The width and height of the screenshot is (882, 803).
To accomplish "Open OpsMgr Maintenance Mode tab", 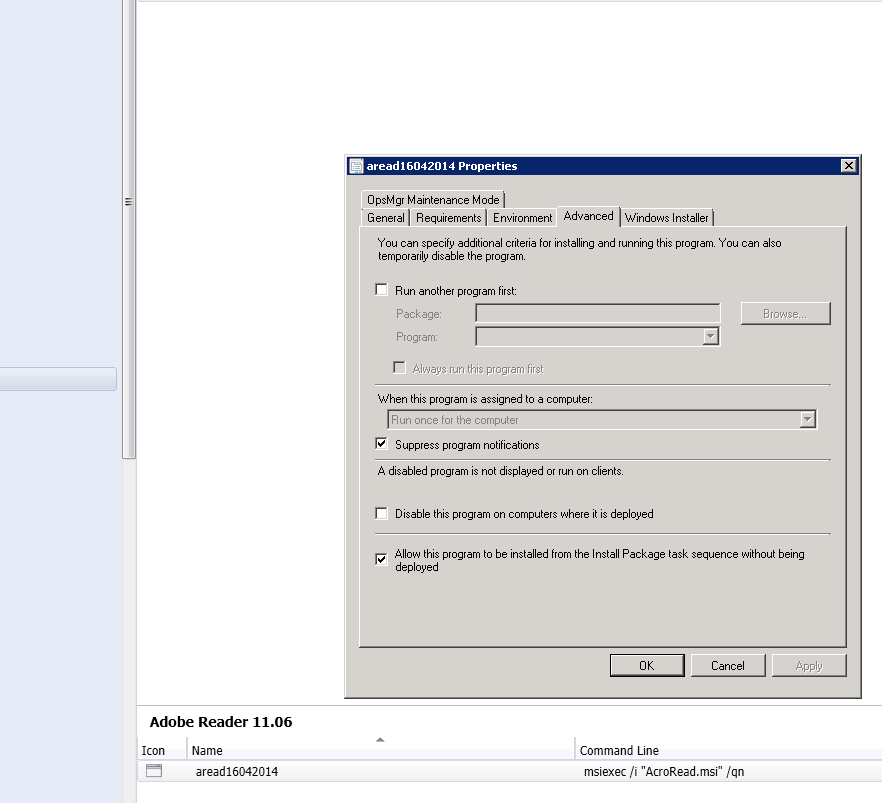I will (433, 200).
